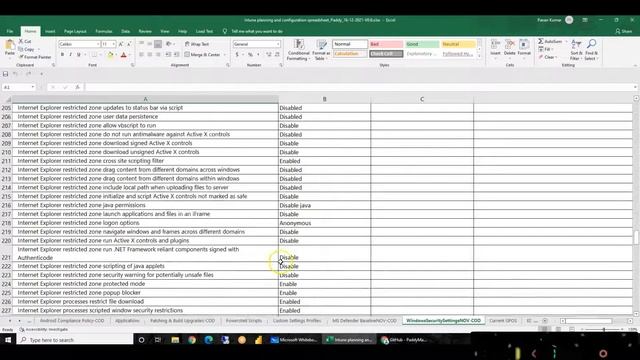Apply the Neutral cell style
The height and width of the screenshot is (360, 640).
[x=458, y=44]
